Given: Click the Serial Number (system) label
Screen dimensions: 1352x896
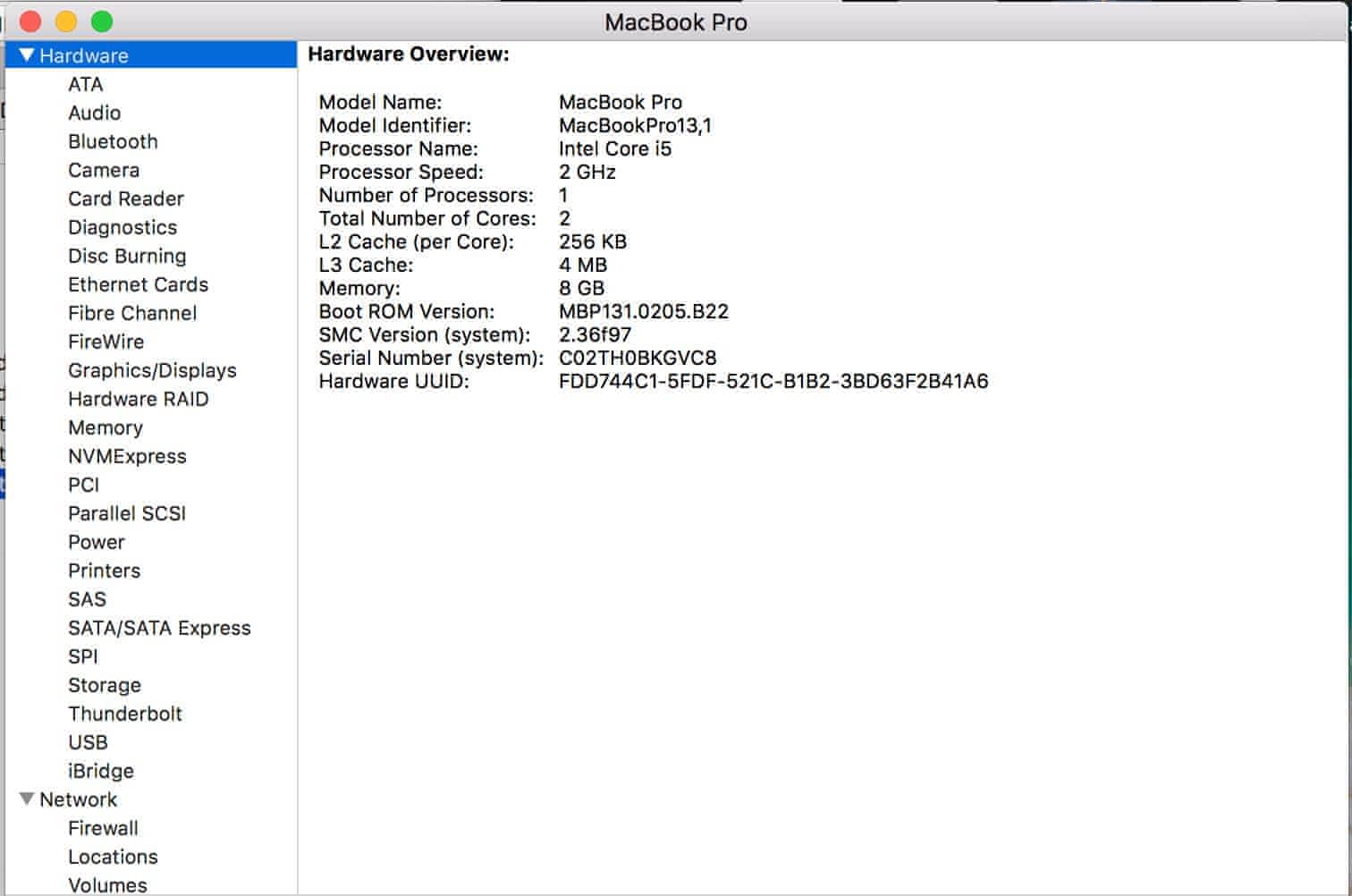Looking at the screenshot, I should coord(431,358).
